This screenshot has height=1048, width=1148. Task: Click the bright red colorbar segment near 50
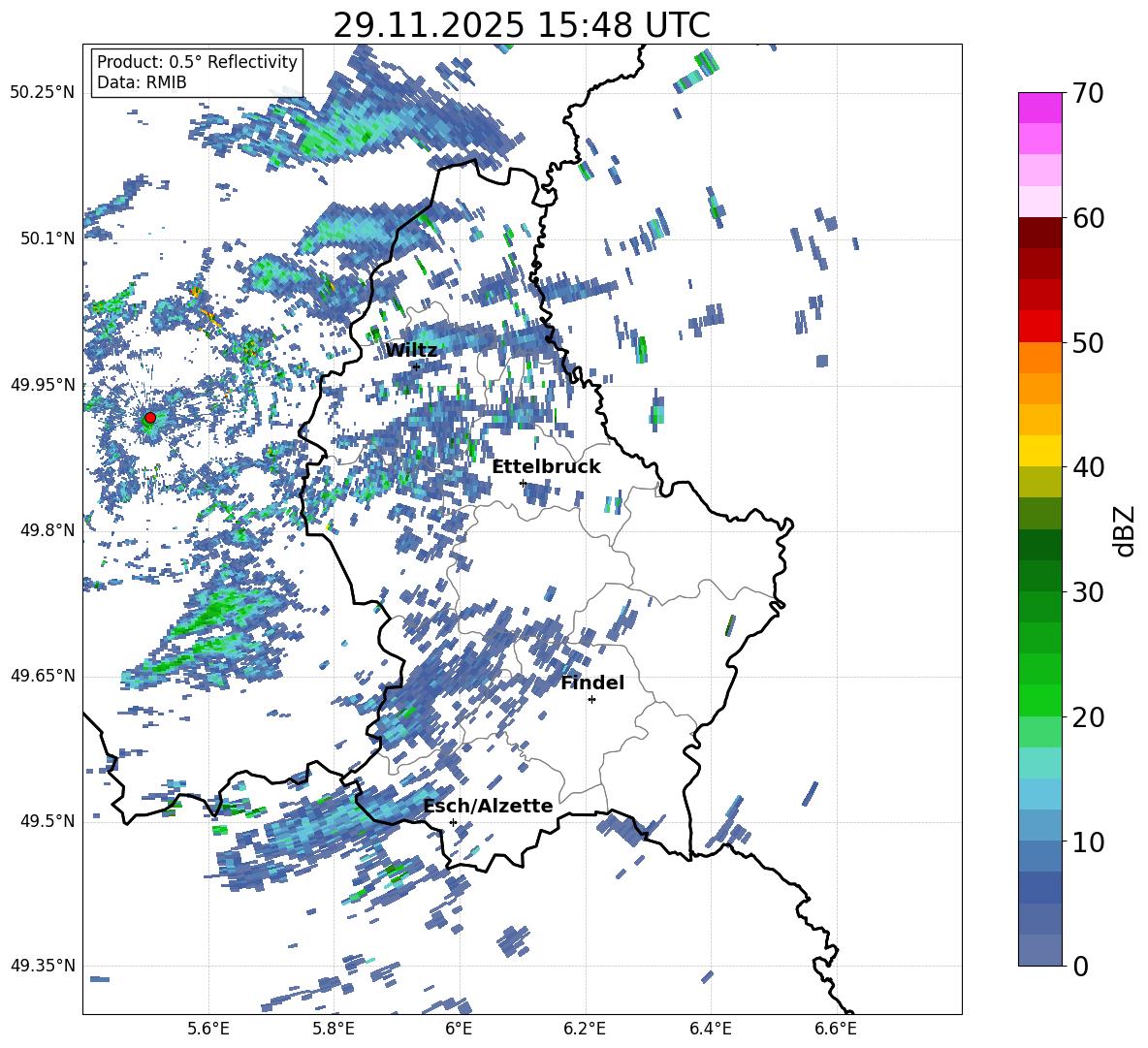pos(1039,327)
